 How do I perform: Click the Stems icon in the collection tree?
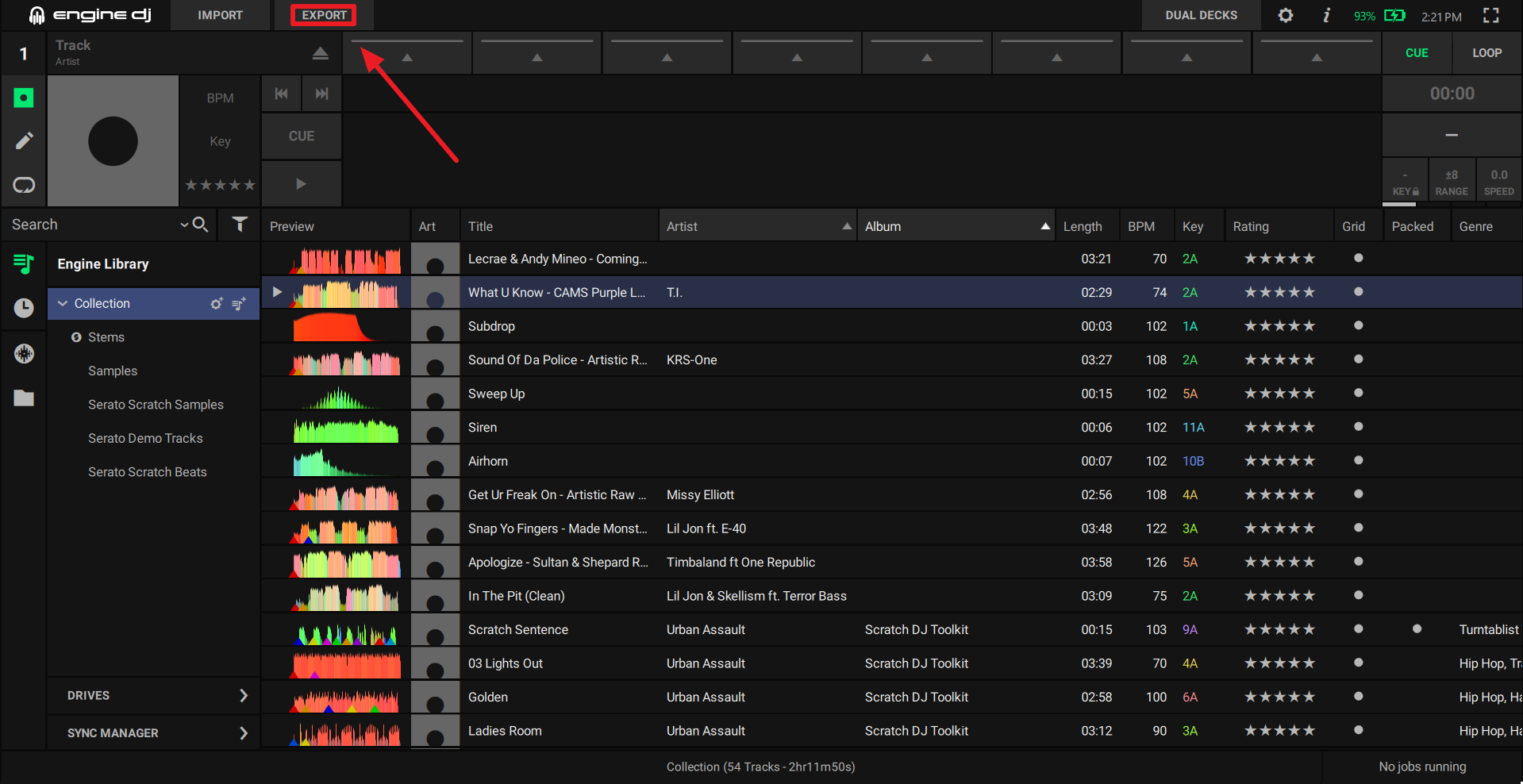point(76,337)
